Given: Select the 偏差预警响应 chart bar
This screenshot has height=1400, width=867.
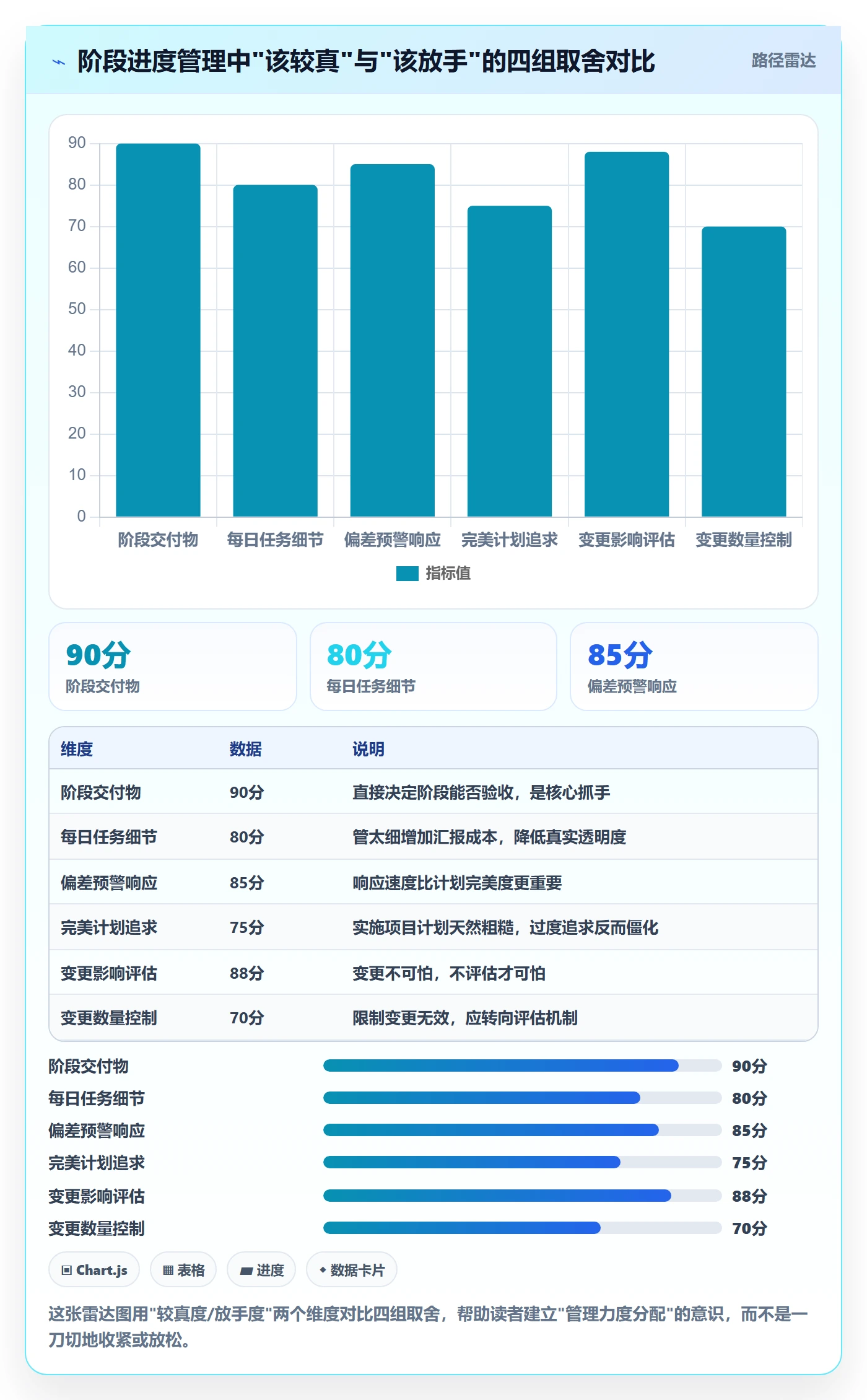Looking at the screenshot, I should [x=393, y=341].
